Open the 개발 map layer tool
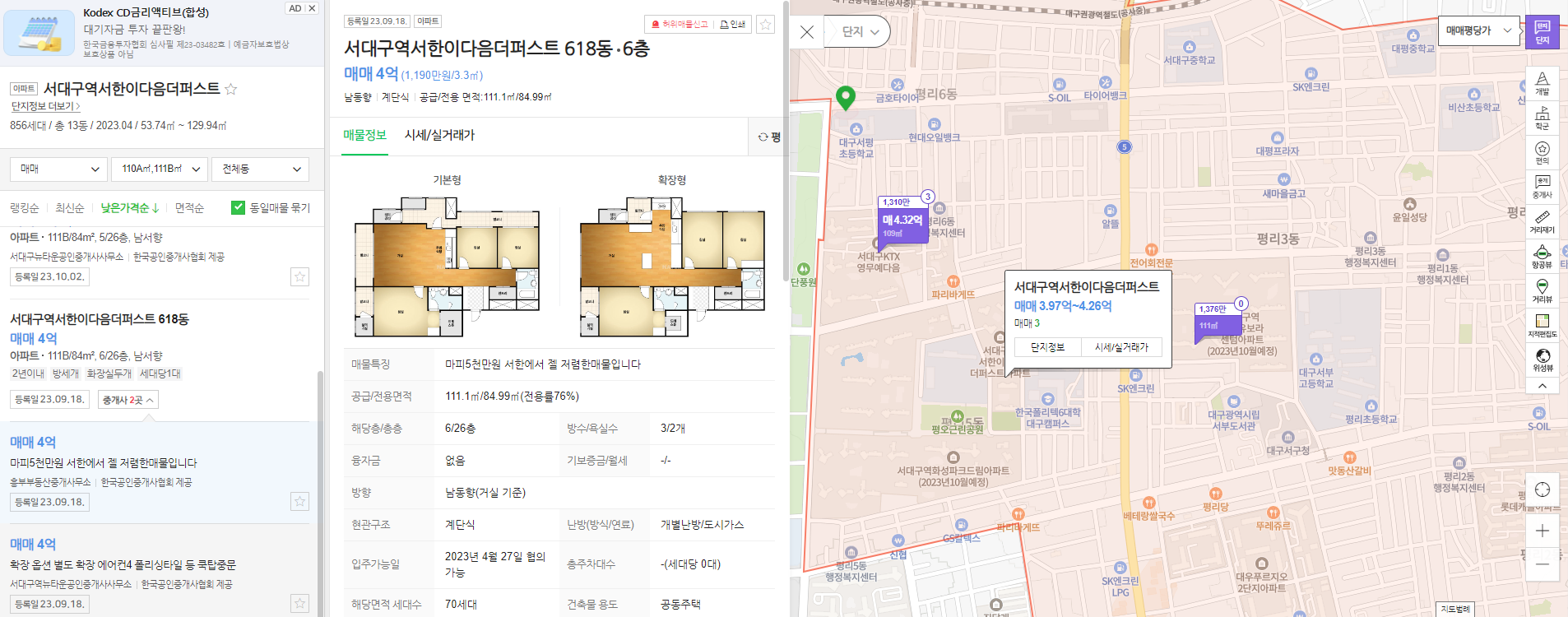This screenshot has height=617, width=1568. click(1542, 83)
